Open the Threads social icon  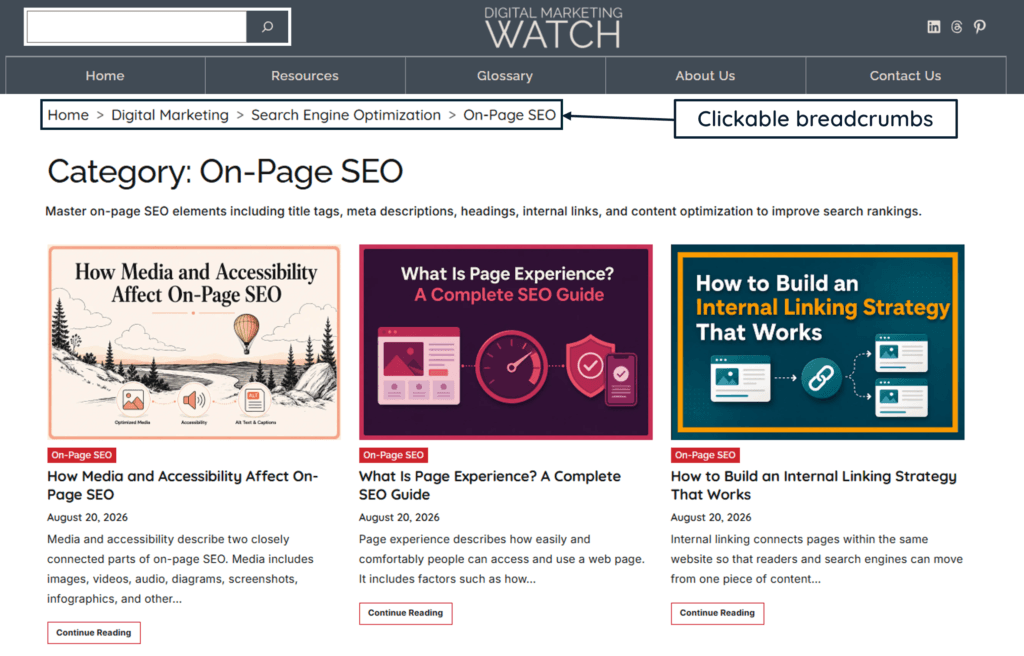pos(957,27)
